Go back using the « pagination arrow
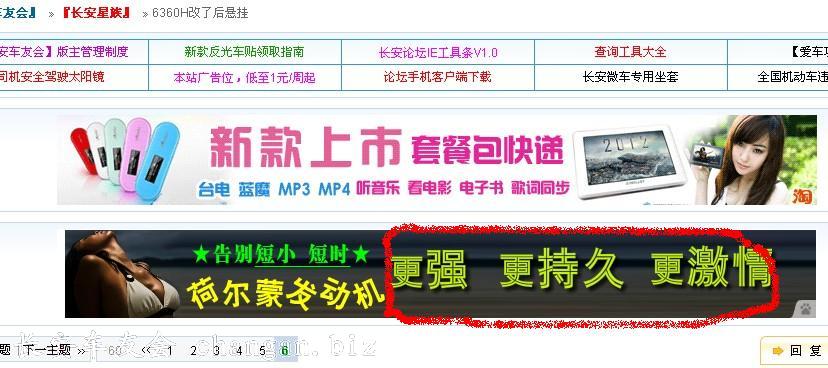 pyautogui.click(x=146, y=350)
